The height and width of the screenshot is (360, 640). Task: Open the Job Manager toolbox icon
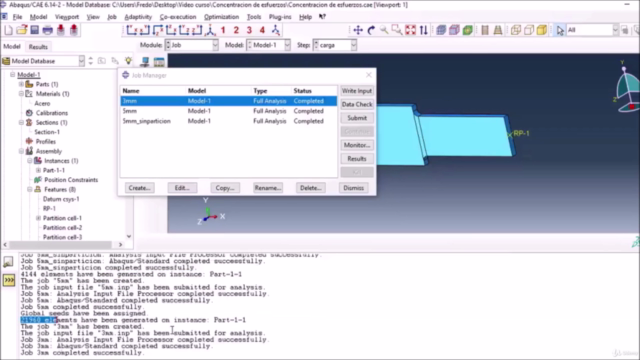(x=159, y=61)
